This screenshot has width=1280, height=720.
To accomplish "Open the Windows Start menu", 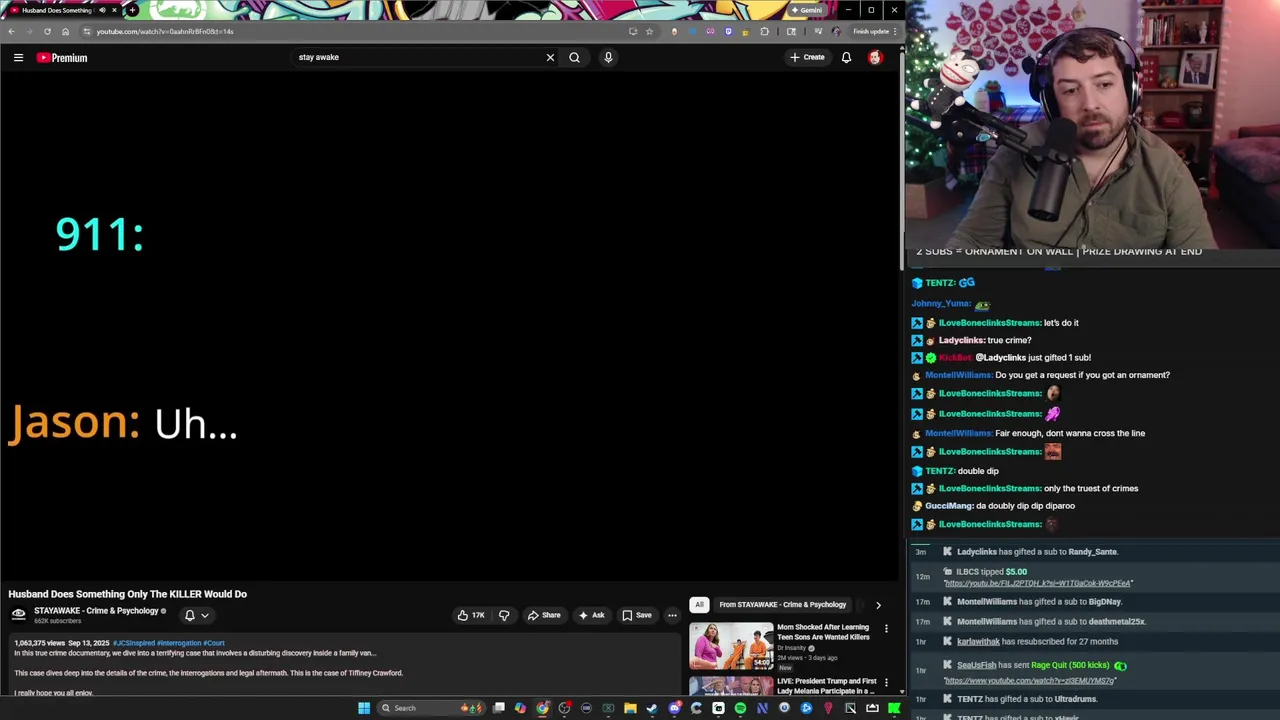I will click(364, 708).
